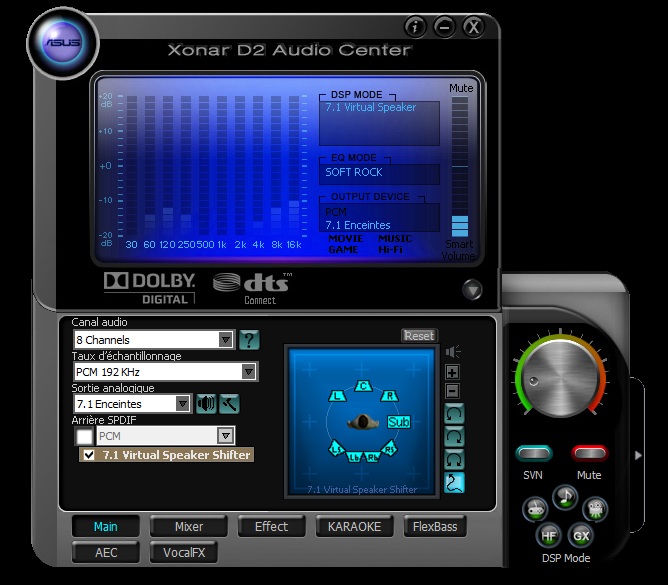This screenshot has height=585, width=668.
Task: Click the Left (L) speaker icon
Action: 337,396
